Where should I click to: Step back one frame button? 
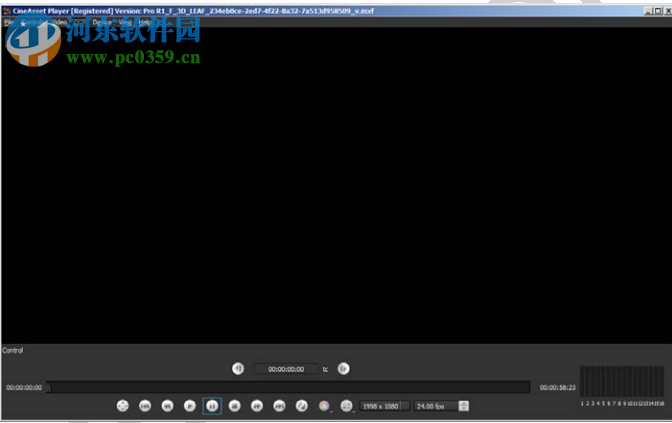pos(238,369)
